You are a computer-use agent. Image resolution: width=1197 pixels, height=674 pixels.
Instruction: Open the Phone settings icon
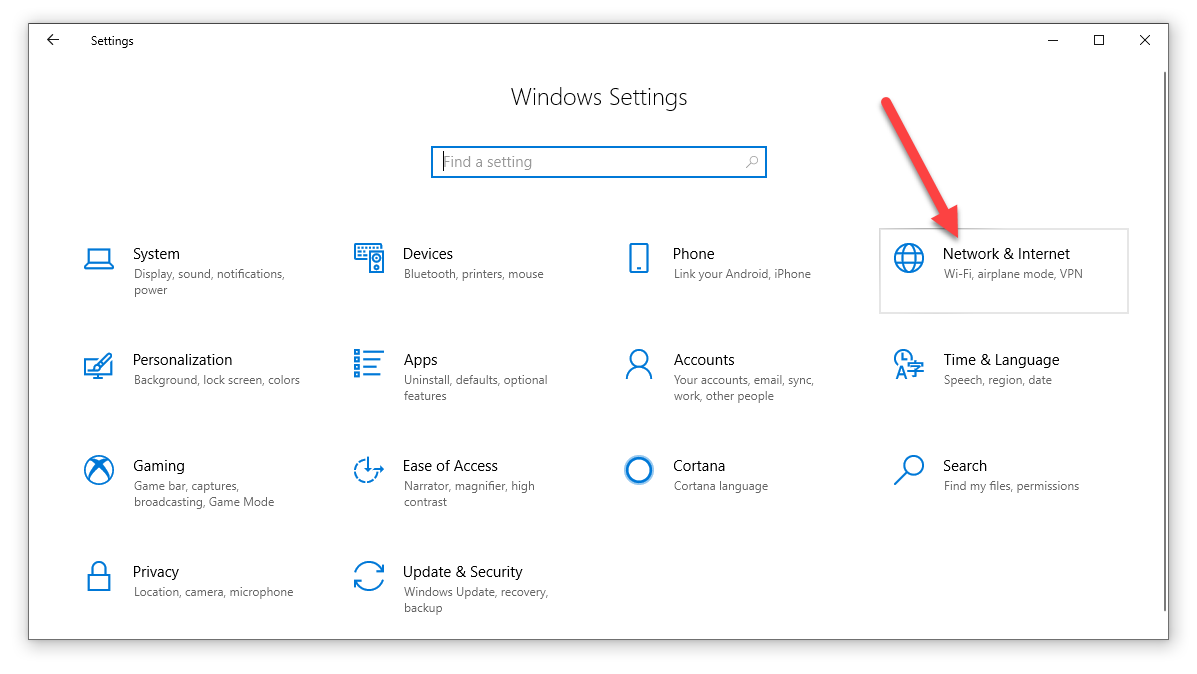[638, 258]
